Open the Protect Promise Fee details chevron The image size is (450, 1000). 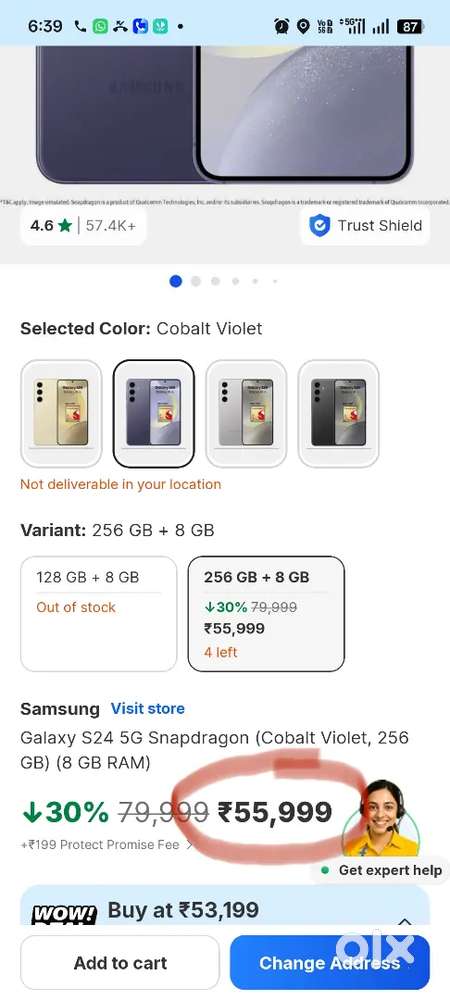(189, 845)
